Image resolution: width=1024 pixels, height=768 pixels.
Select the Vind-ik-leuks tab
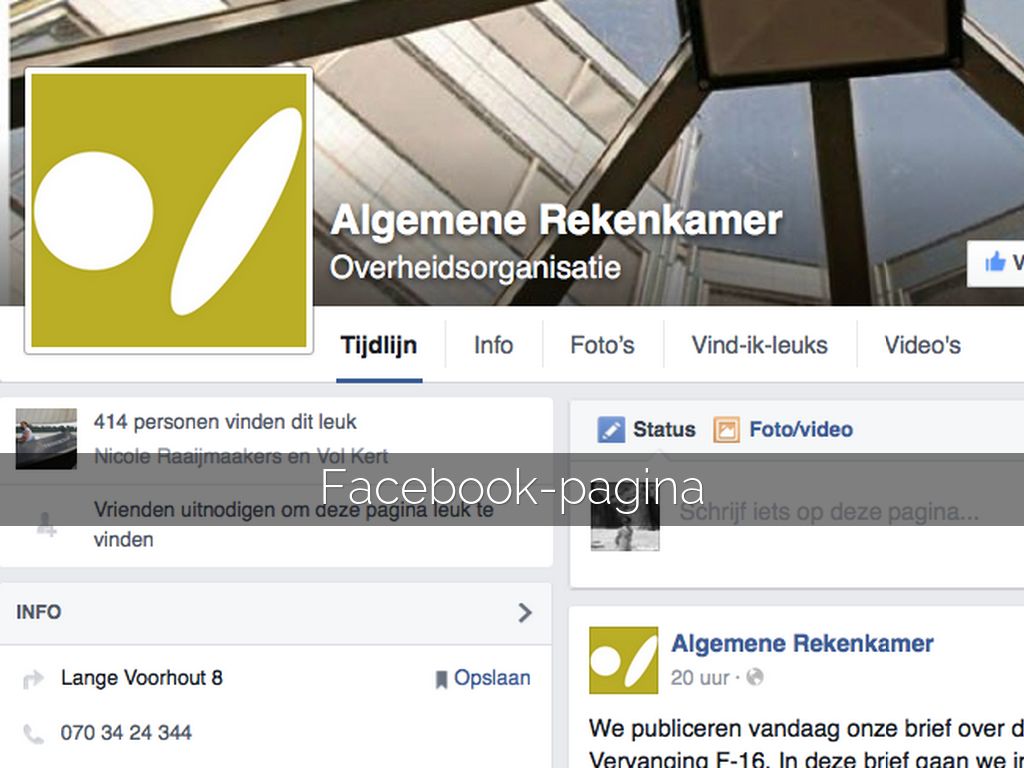click(x=760, y=345)
